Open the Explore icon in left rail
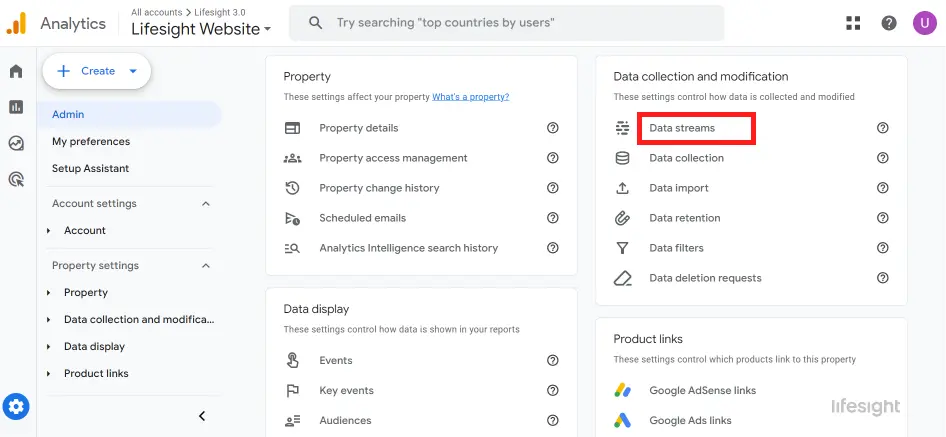The image size is (946, 437). 16,143
